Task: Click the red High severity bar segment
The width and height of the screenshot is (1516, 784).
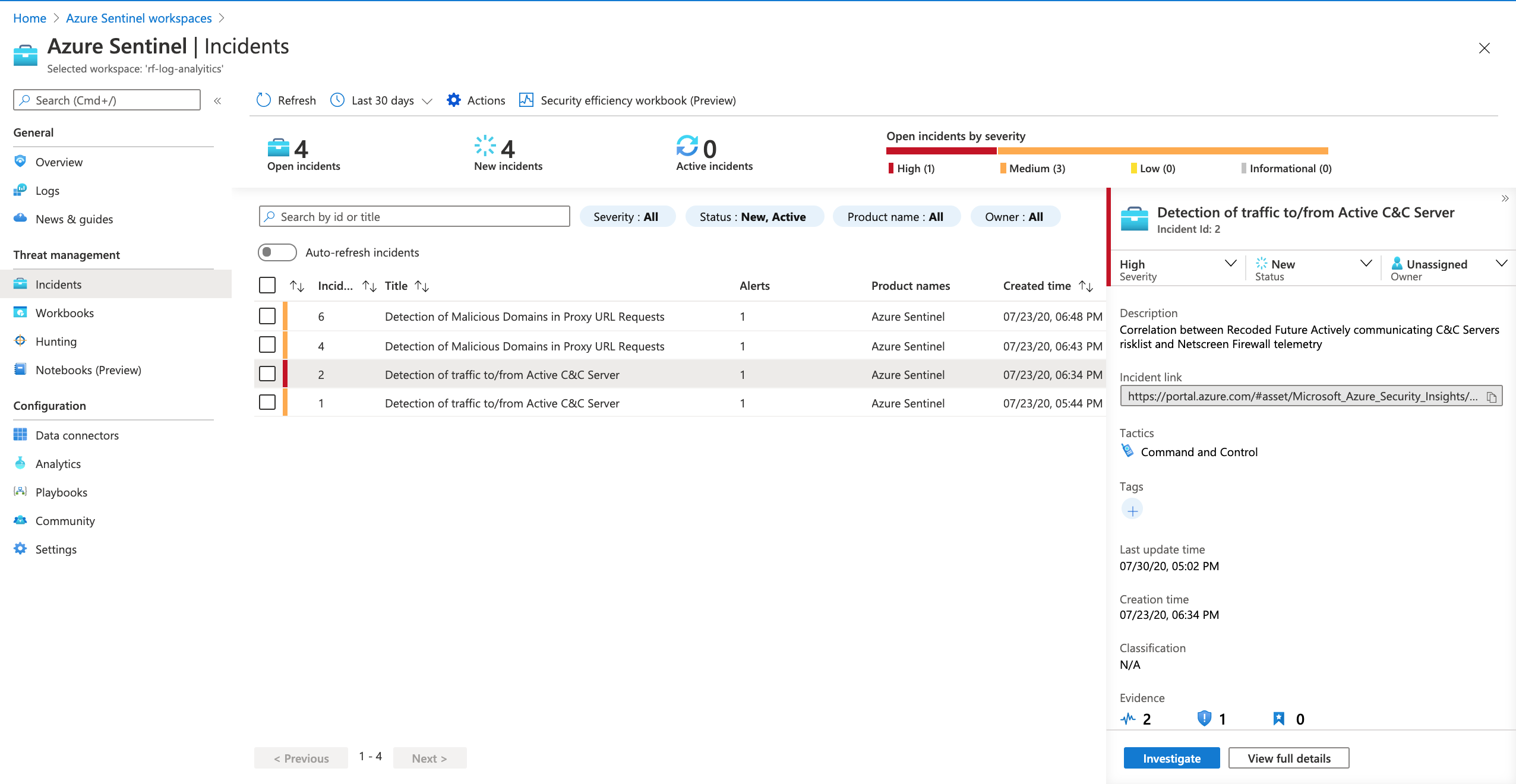Action: [941, 151]
